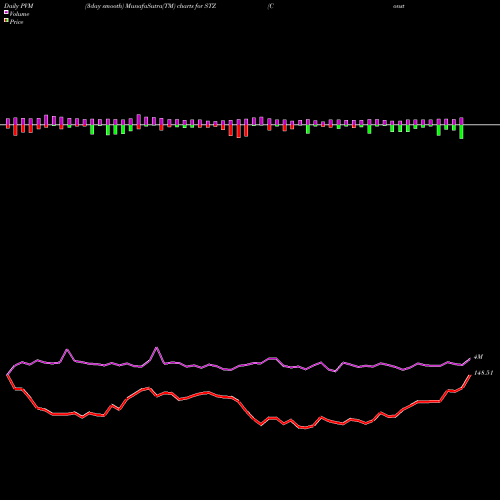Click the purple Volume legend swatch
Screen dimensions: 500x500
(6, 12)
